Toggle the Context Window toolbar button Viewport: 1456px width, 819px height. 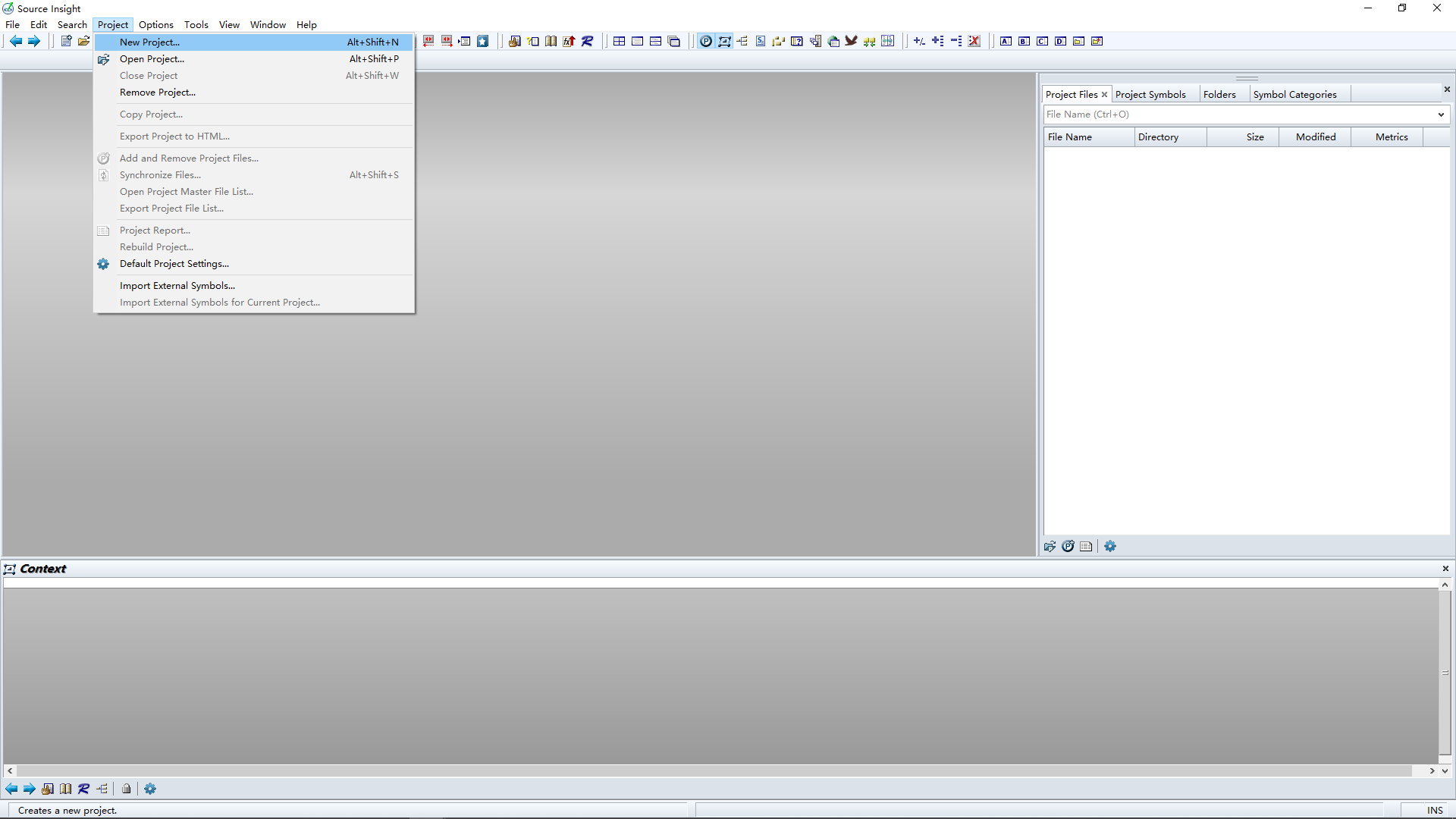(724, 41)
